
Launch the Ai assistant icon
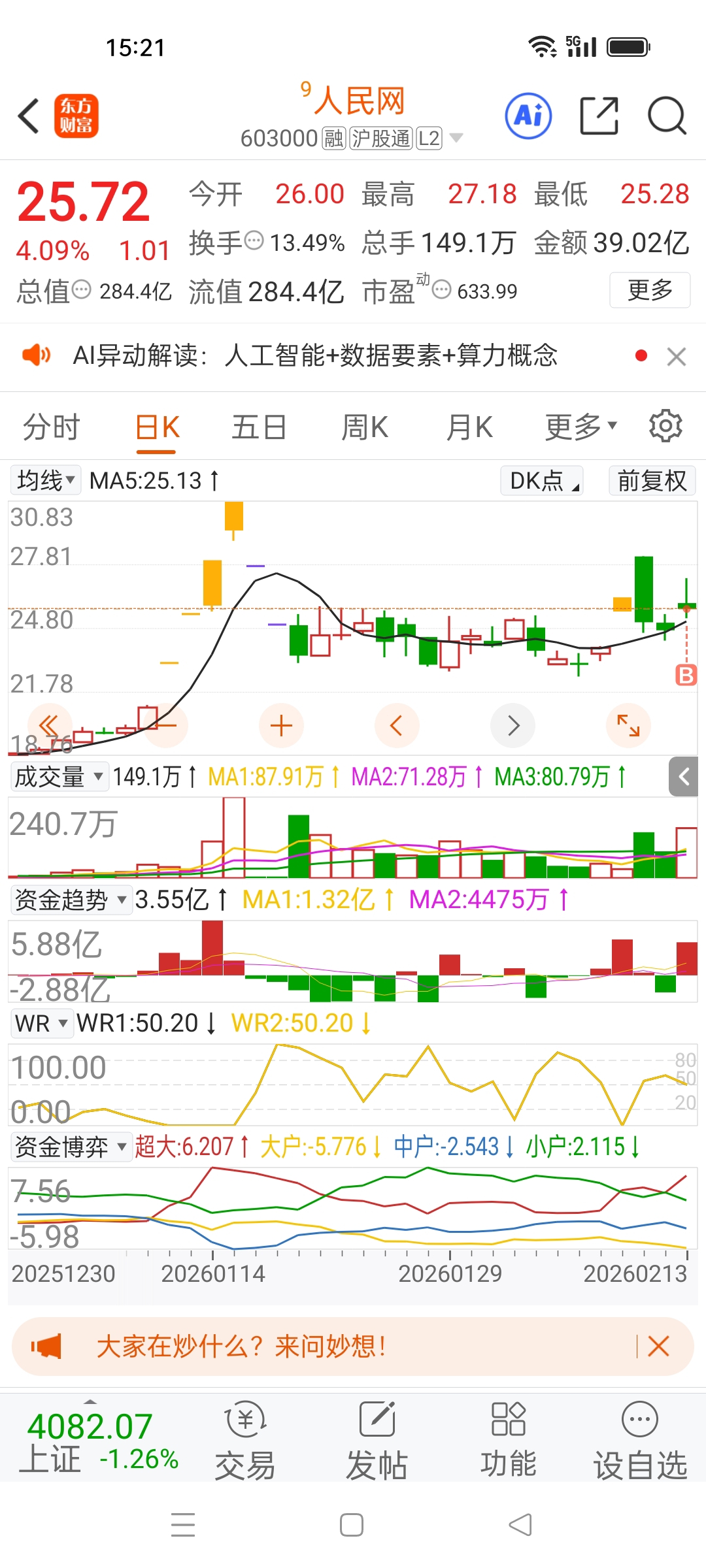528,116
